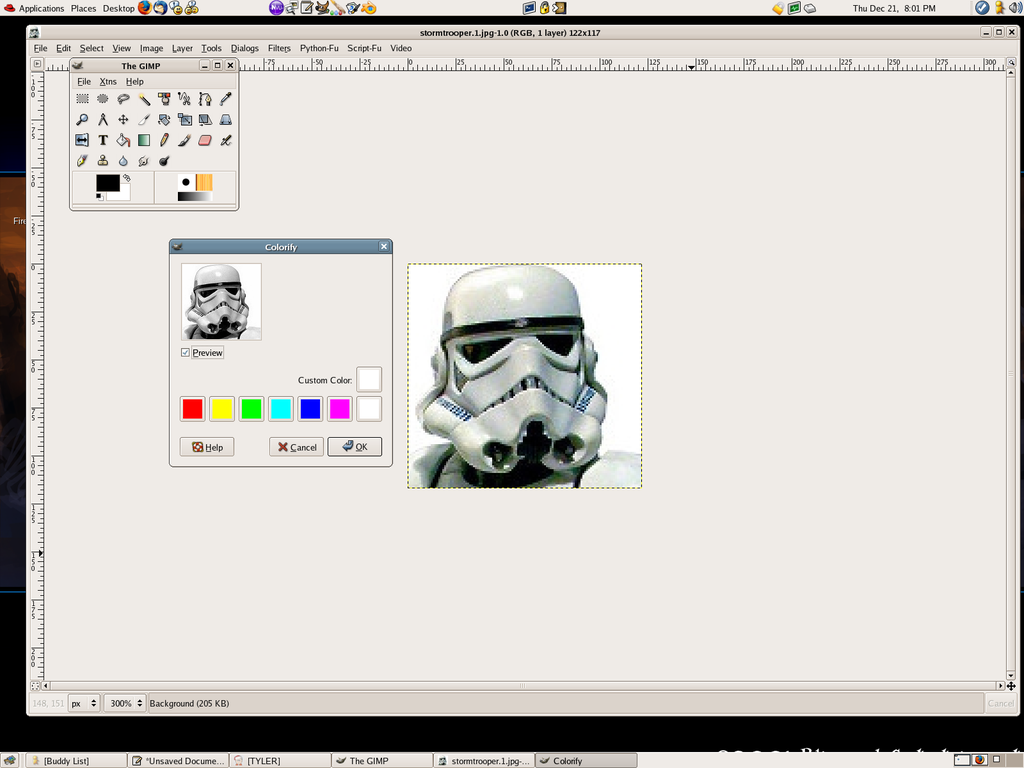Pick the Fuzzy Select magic wand tool

(143, 98)
